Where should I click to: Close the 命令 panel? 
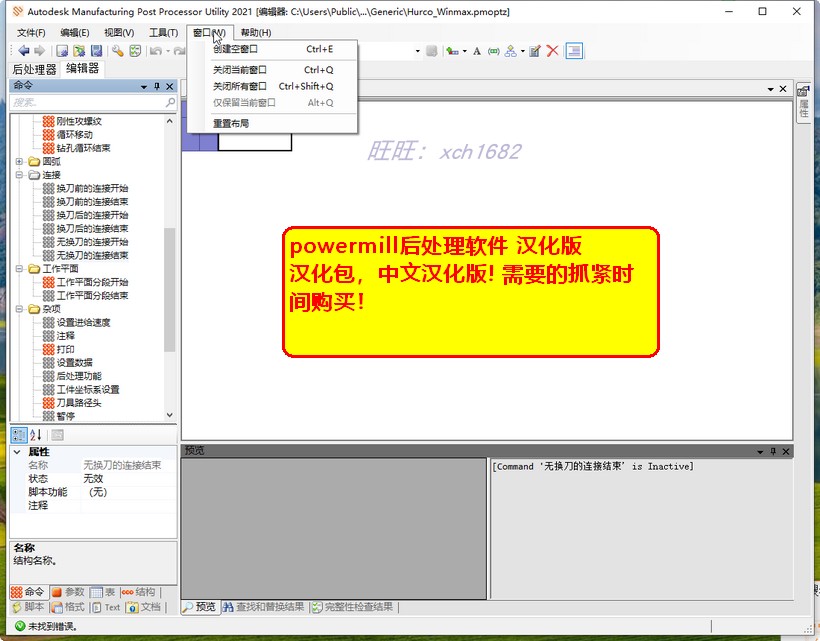click(x=169, y=86)
